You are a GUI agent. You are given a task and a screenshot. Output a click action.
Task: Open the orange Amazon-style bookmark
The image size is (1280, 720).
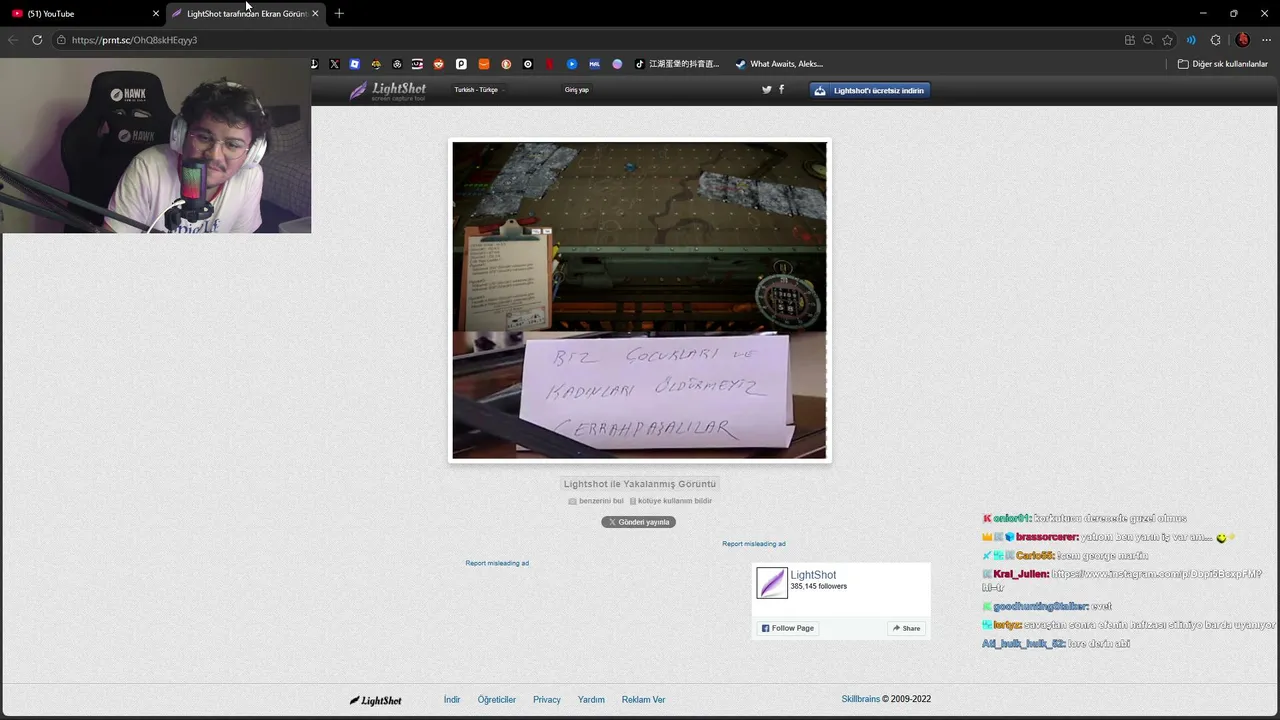click(x=484, y=64)
